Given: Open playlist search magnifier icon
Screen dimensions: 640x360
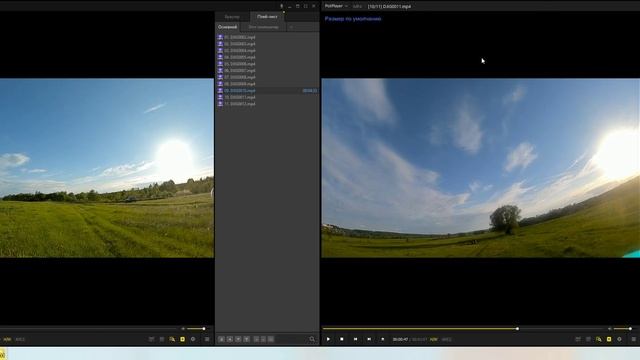Looking at the screenshot, I should click(x=312, y=339).
